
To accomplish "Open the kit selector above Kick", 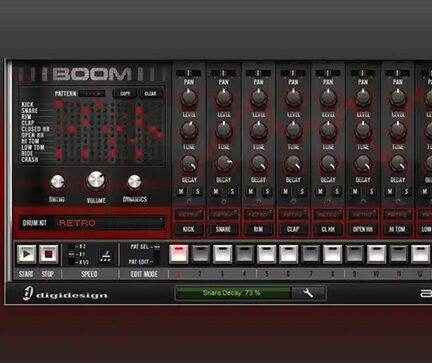I will [189, 214].
